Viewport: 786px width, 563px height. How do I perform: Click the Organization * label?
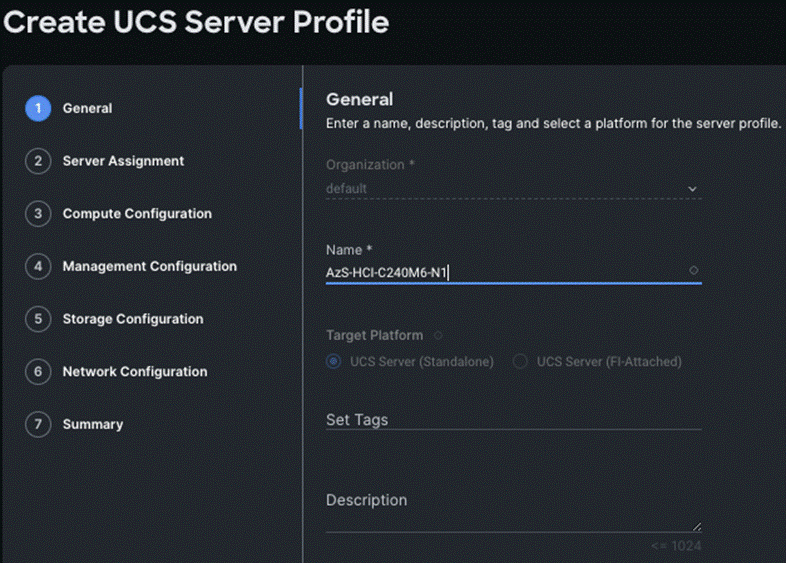click(370, 164)
